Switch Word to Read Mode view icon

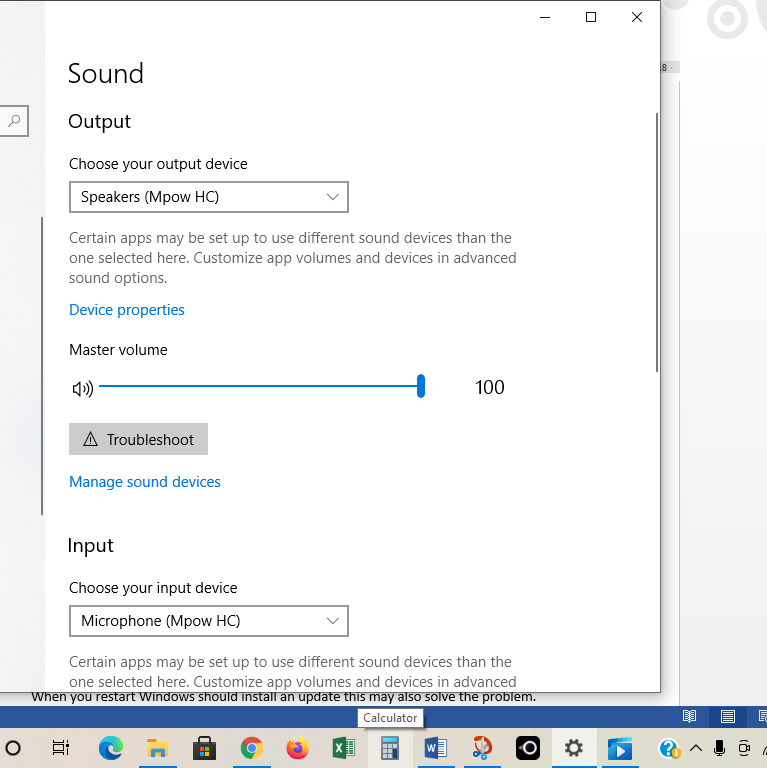pyautogui.click(x=690, y=717)
